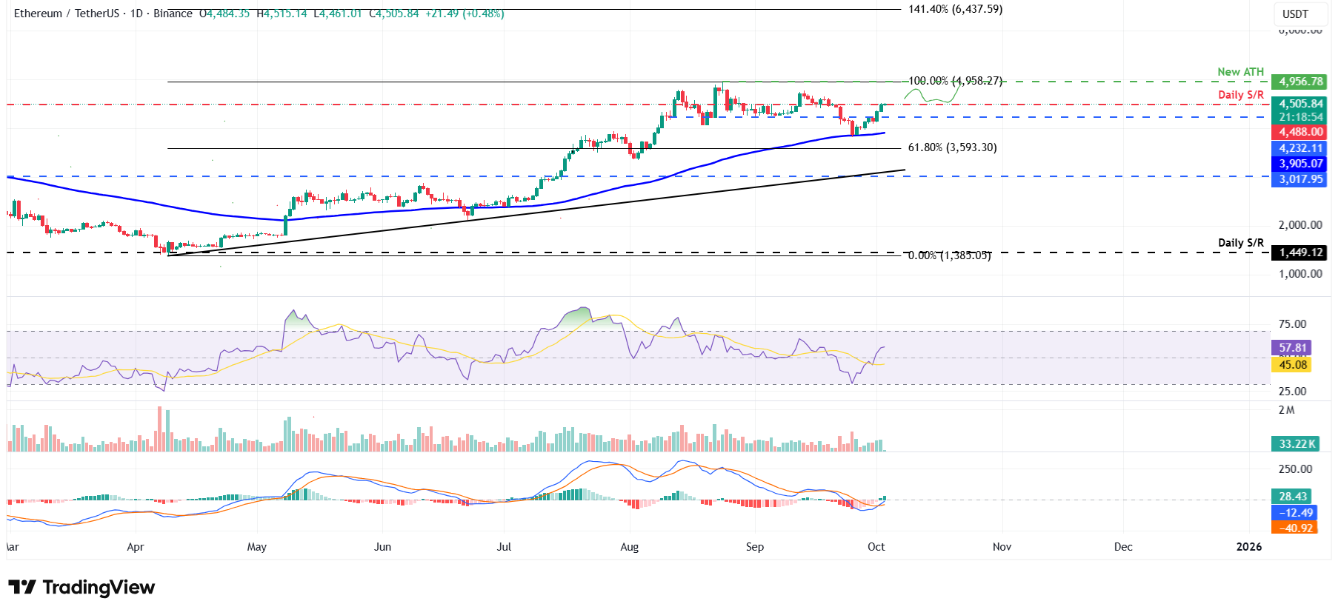
Task: Click the black Daily S/R label
Action: click(x=1240, y=240)
